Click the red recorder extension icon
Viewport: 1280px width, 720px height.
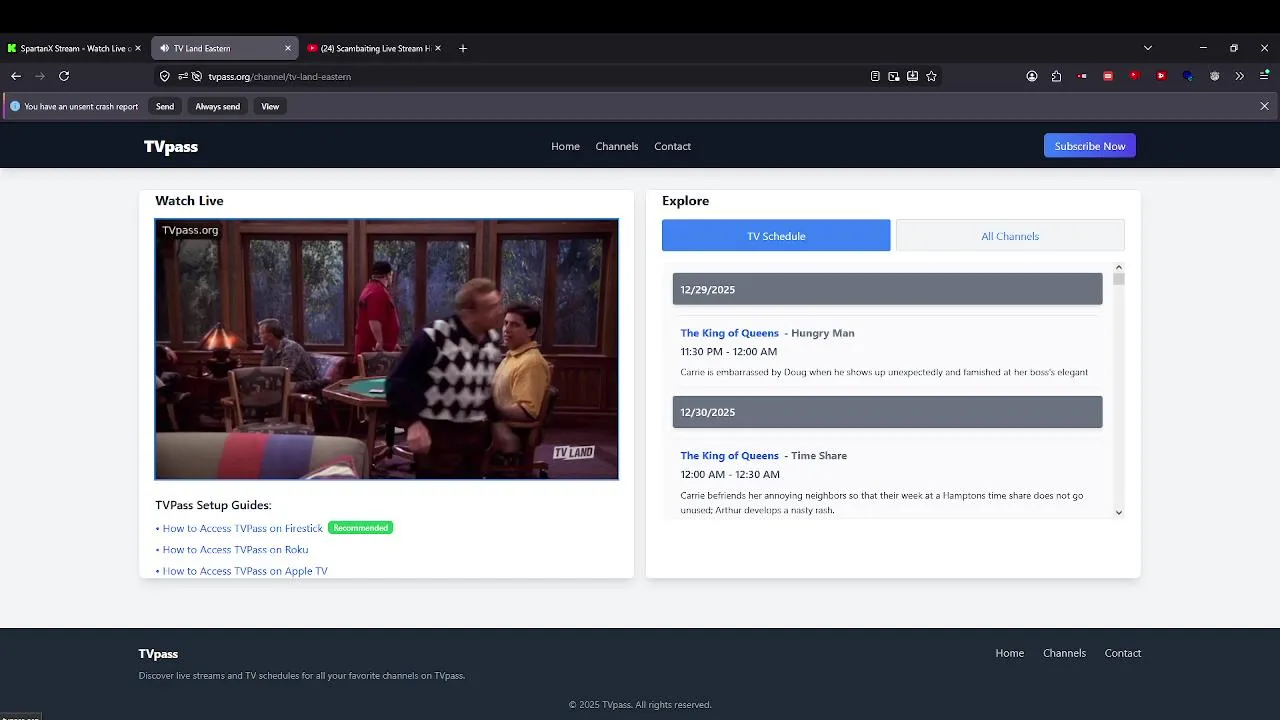point(1083,76)
